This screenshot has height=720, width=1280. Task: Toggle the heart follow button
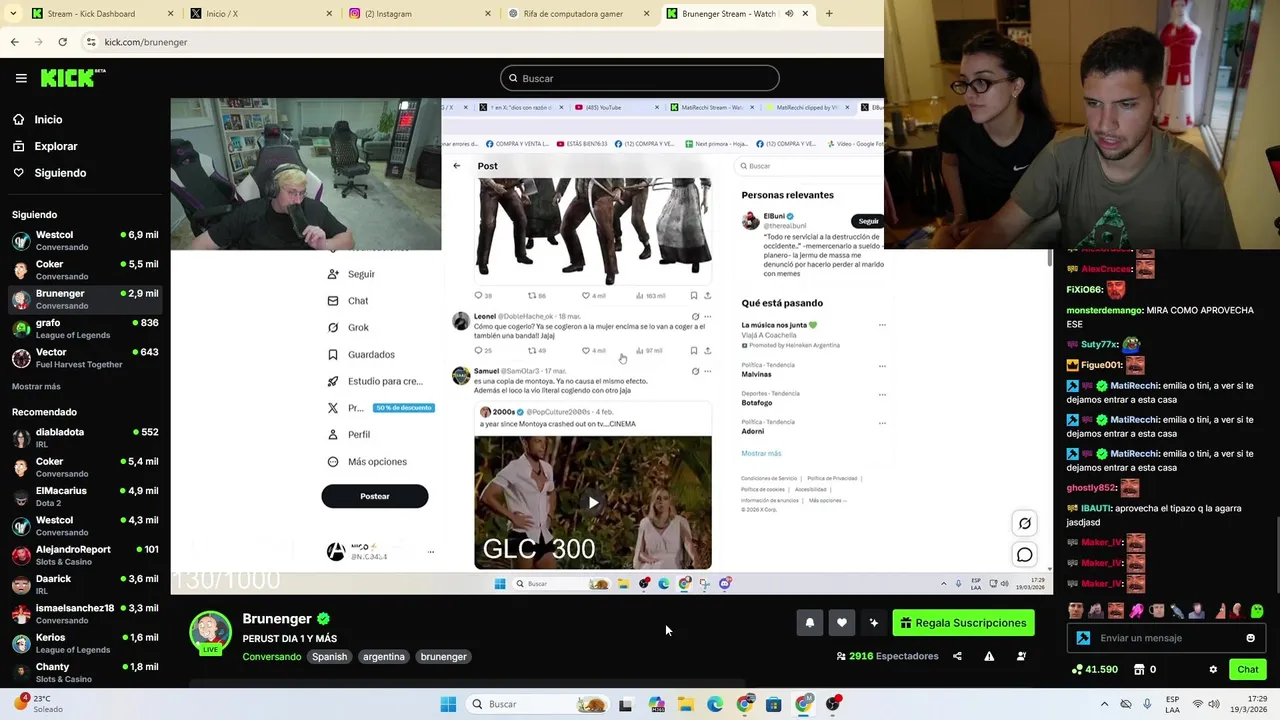tap(842, 623)
